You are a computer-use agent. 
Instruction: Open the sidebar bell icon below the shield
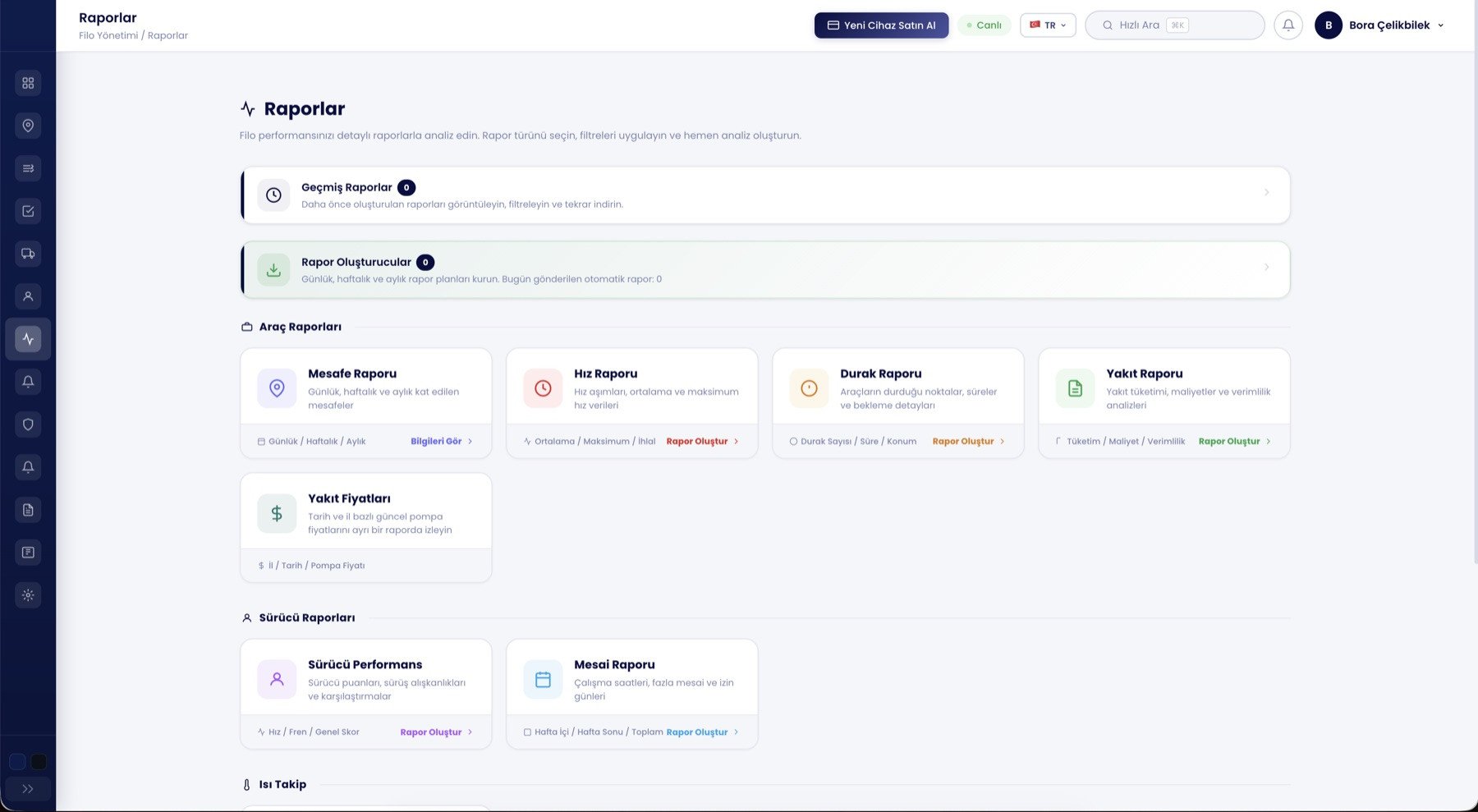click(28, 467)
